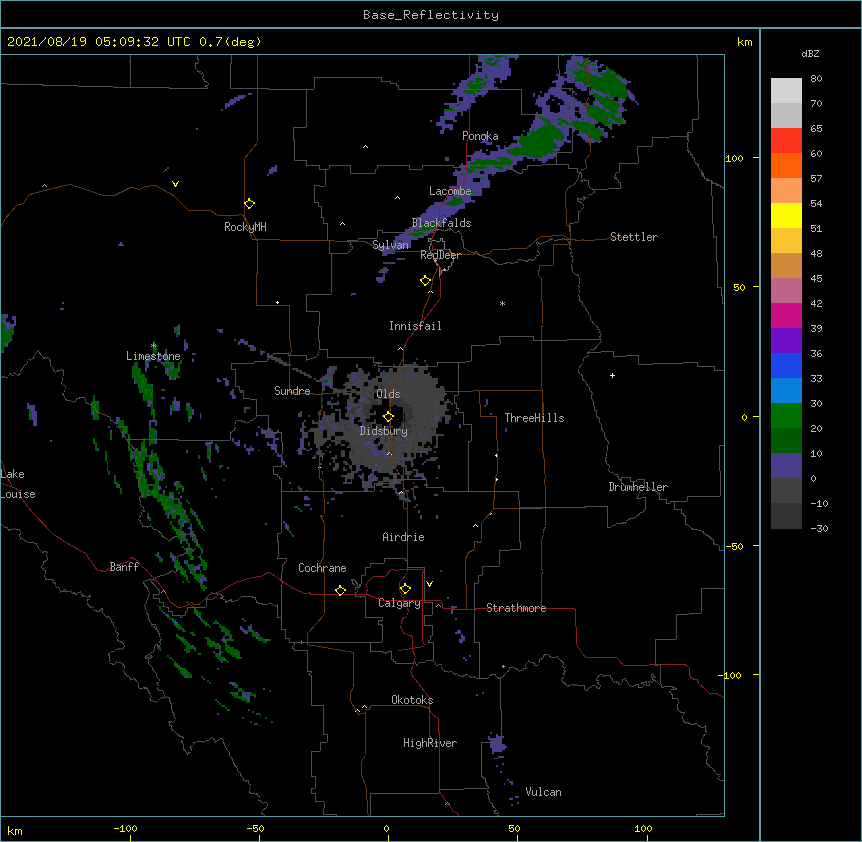Select the 10 dBZ dark green swatch
The height and width of the screenshot is (842, 862).
(x=786, y=441)
